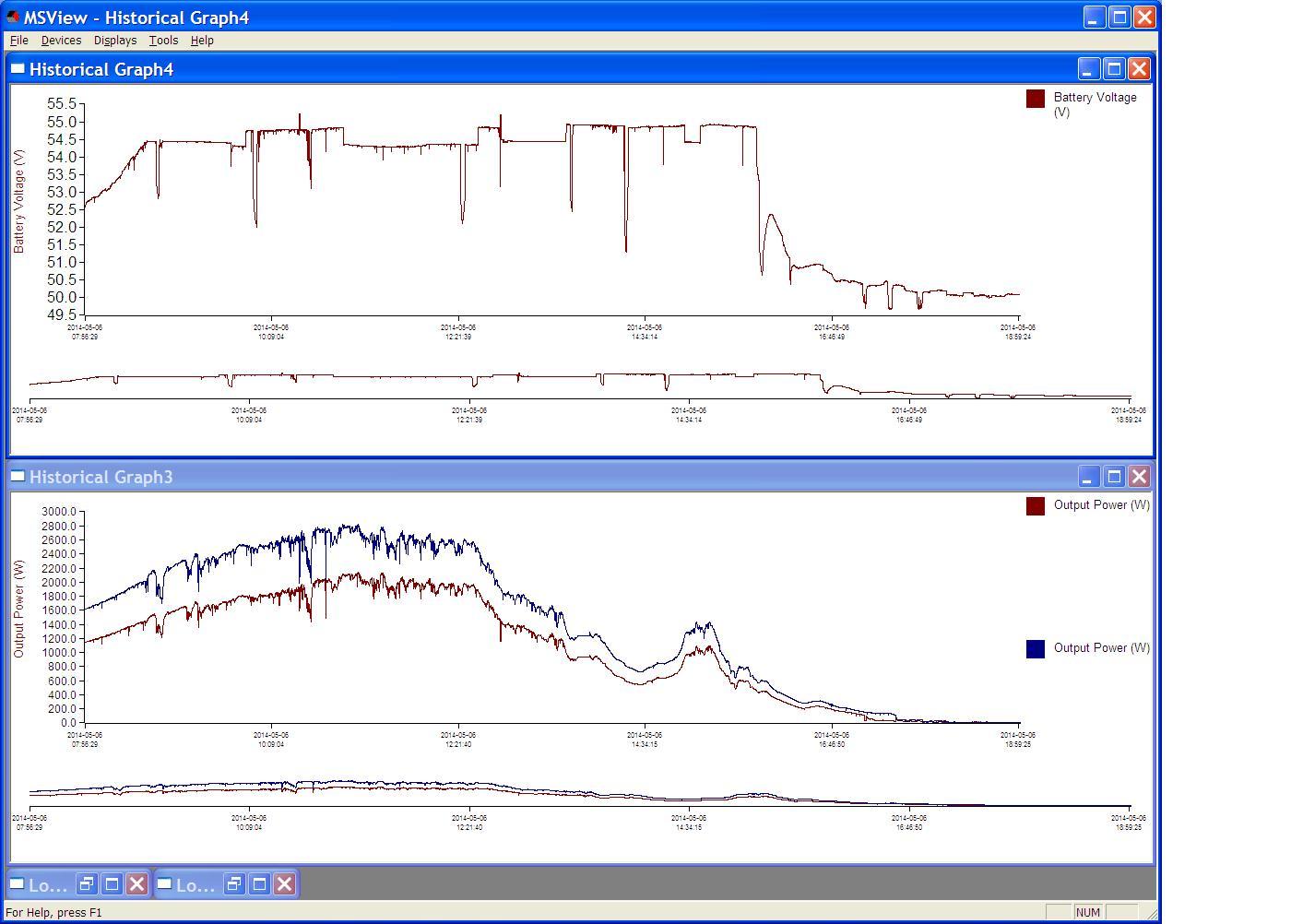Open the Tools menu
This screenshot has width=1291, height=924.
pos(163,41)
